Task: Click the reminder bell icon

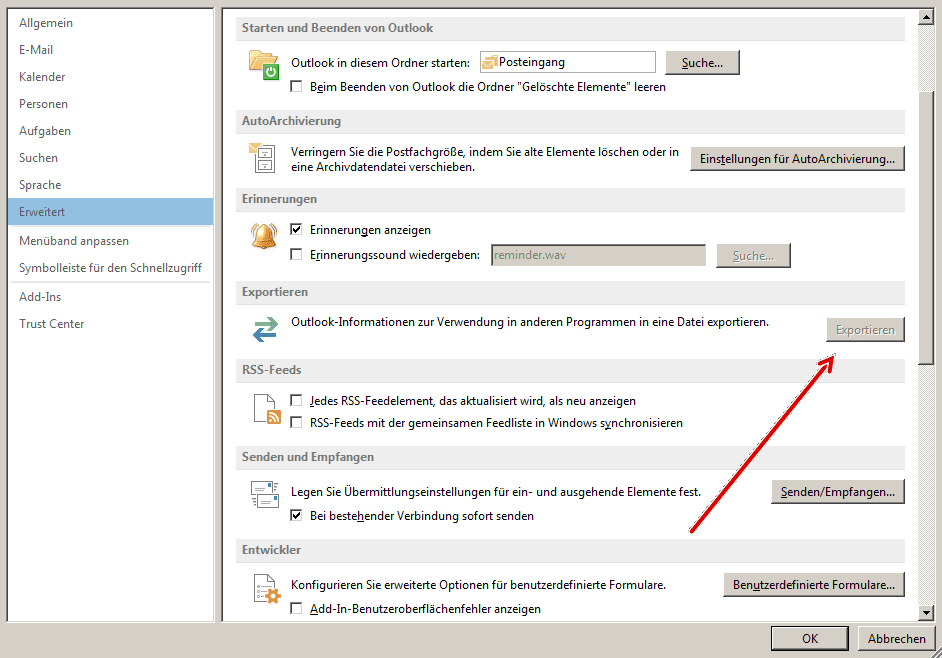Action: (264, 236)
